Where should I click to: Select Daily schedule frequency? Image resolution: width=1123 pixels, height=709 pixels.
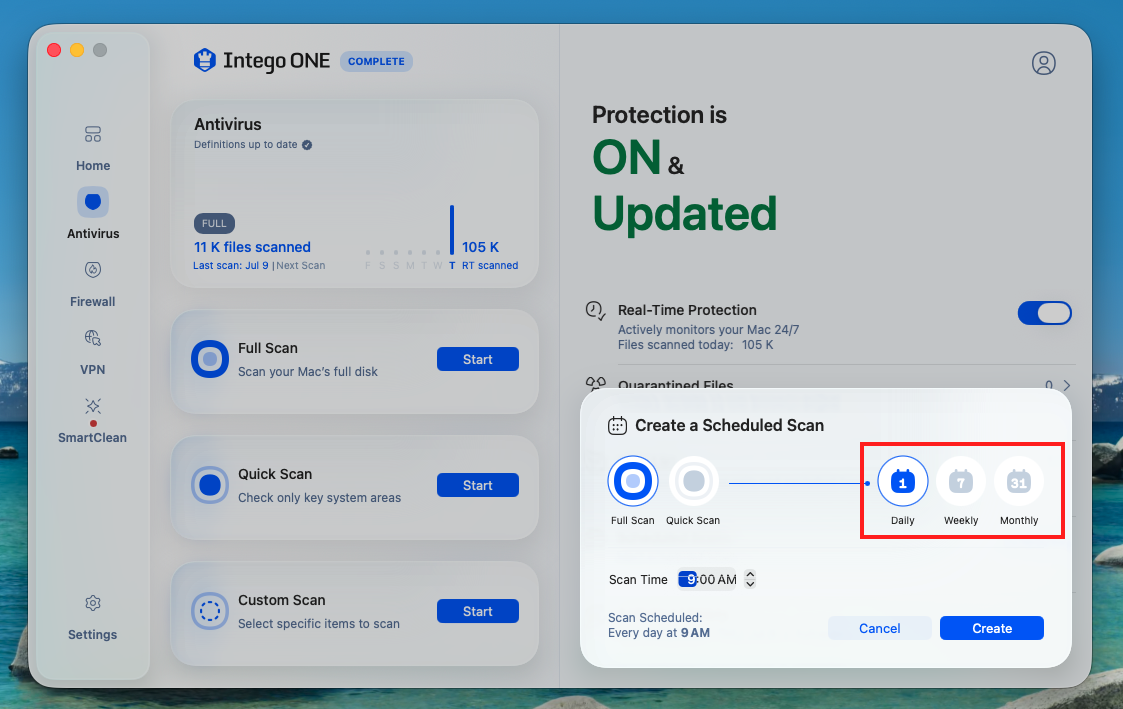tap(902, 481)
